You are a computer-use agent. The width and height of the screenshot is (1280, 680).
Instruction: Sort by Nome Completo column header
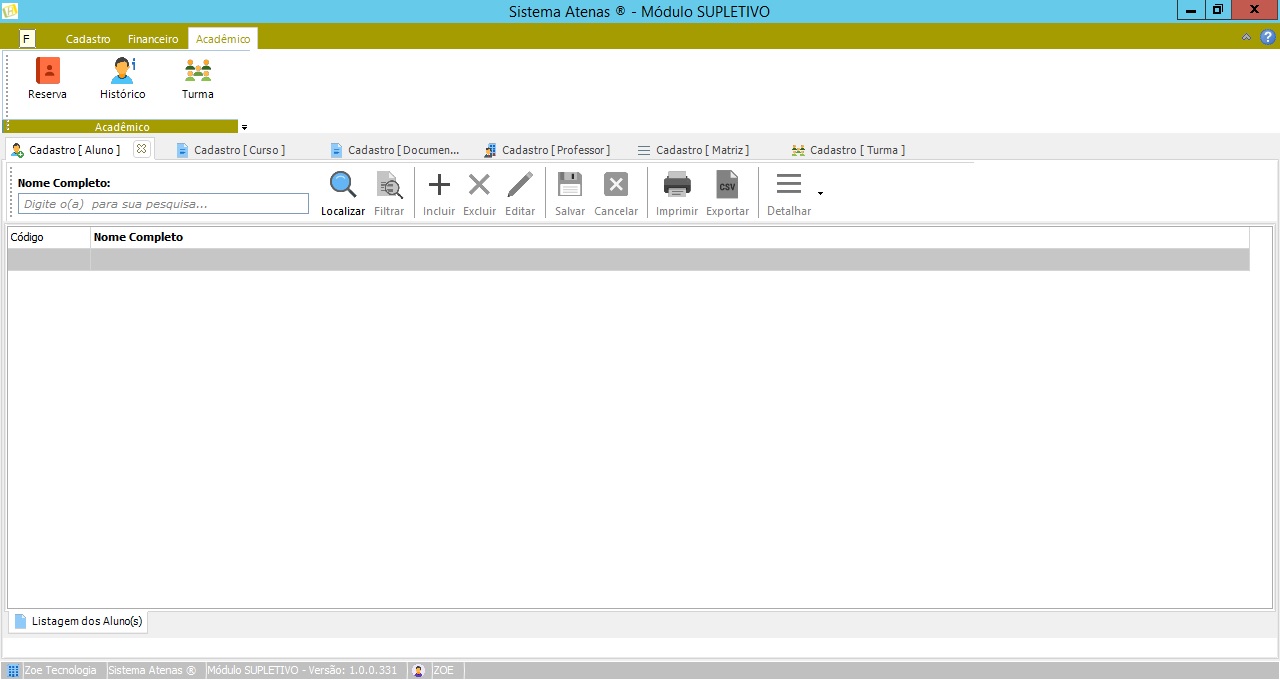[x=670, y=237]
